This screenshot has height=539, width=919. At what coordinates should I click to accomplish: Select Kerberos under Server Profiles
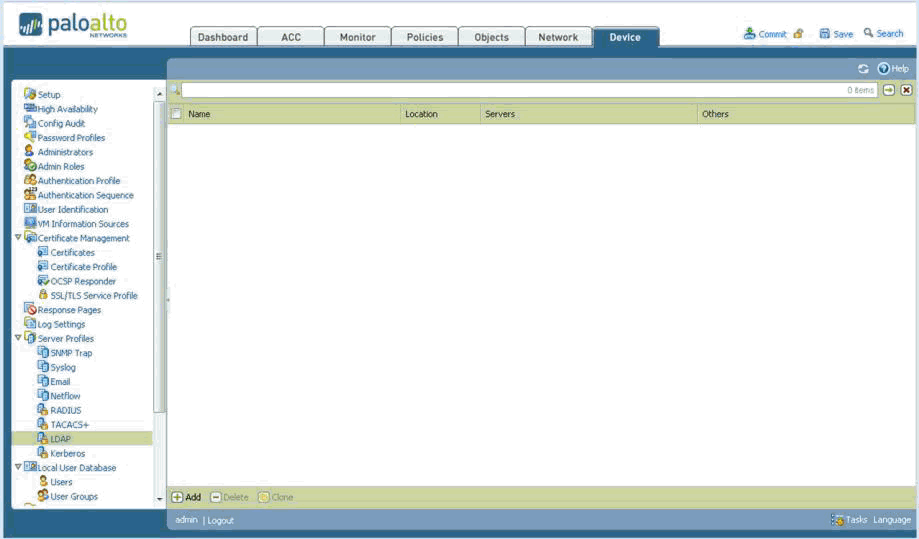coord(67,453)
